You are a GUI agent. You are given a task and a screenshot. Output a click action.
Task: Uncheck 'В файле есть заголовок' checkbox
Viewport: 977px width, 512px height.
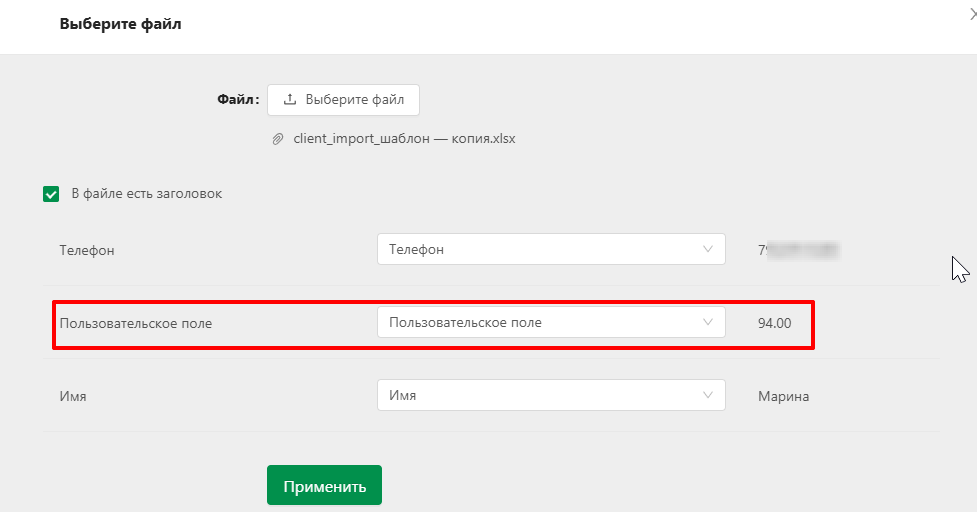coord(51,194)
